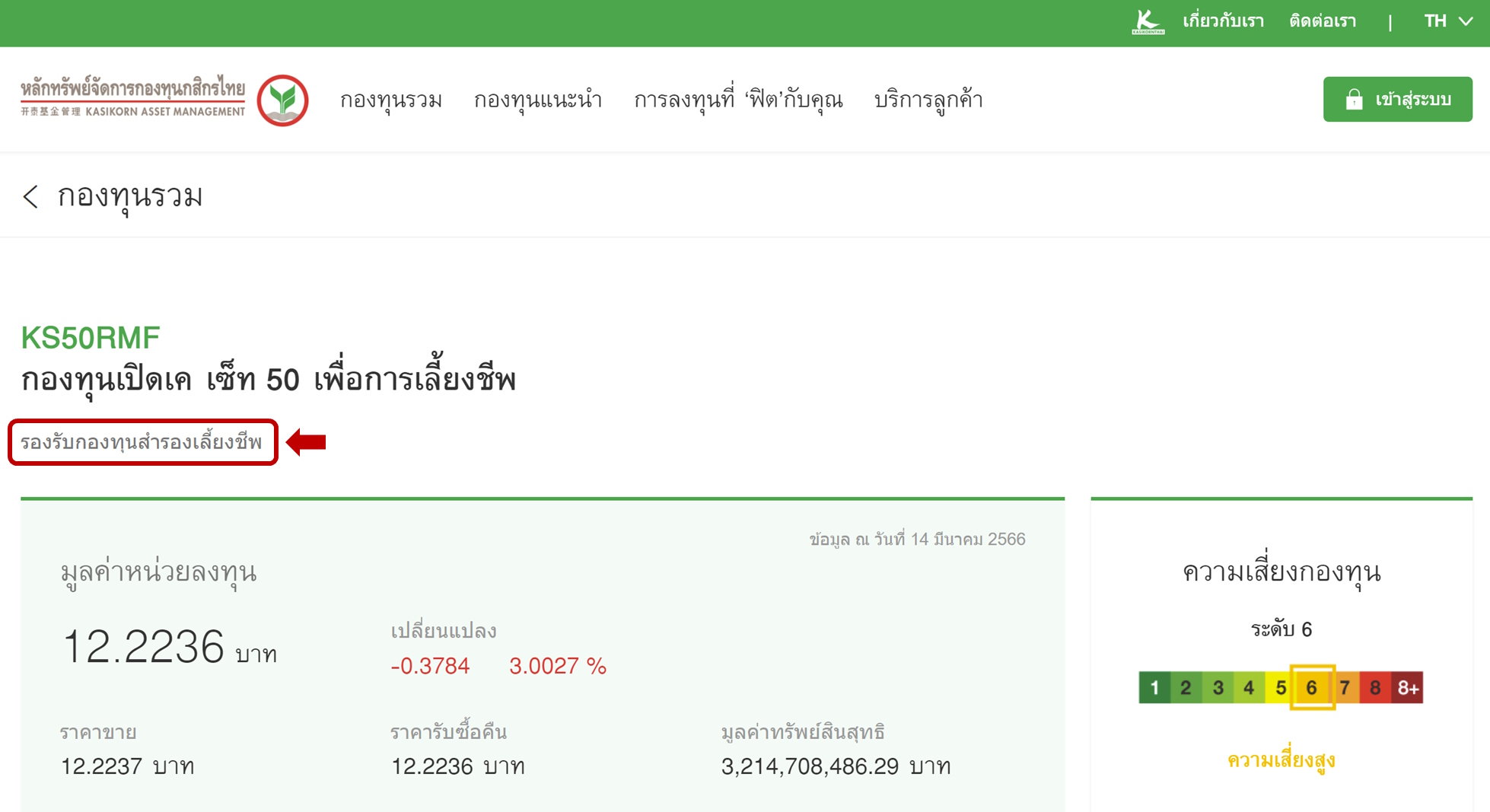Select risk level 1 swatch
Screen dimensions: 1490x812
coord(1154,688)
